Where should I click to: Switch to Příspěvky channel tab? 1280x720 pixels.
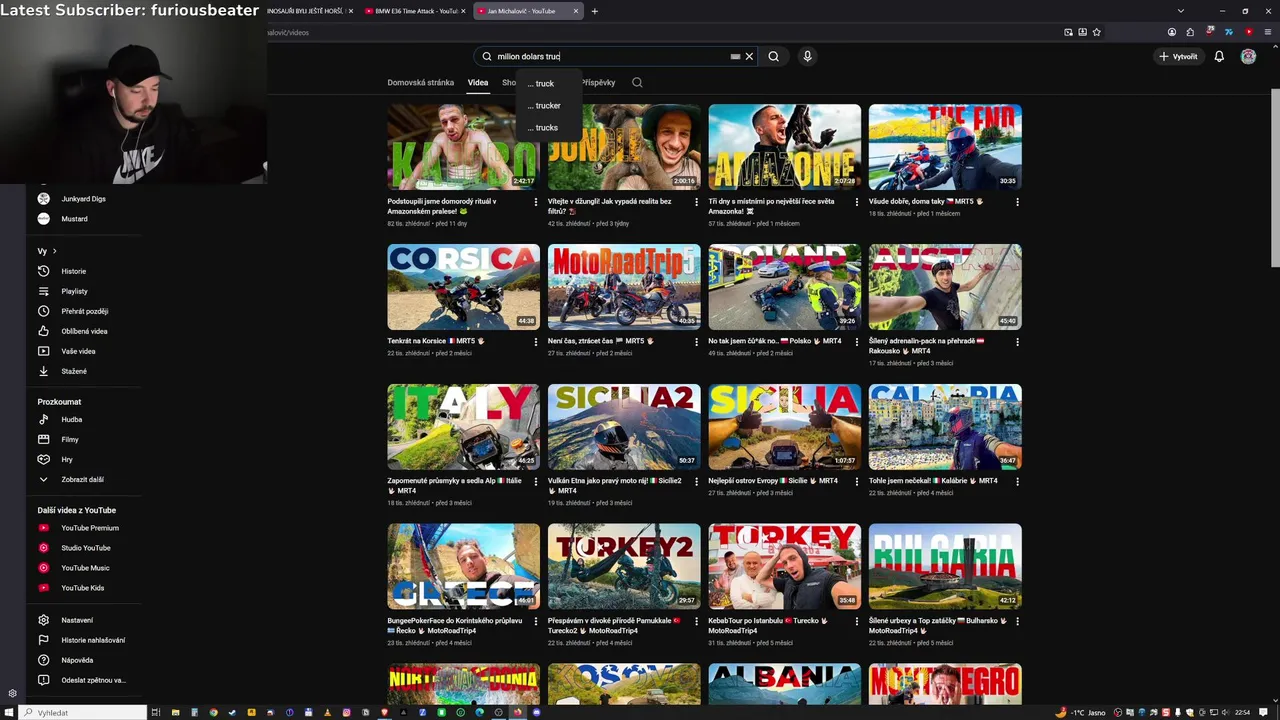point(598,83)
